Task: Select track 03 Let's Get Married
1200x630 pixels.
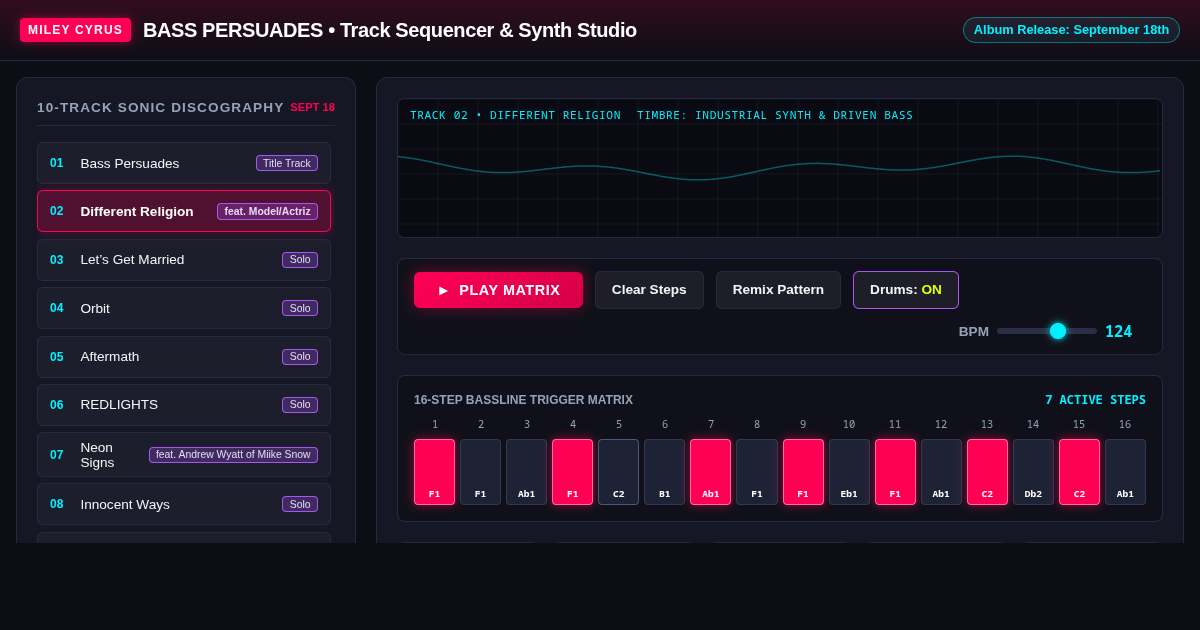Action: point(184,260)
